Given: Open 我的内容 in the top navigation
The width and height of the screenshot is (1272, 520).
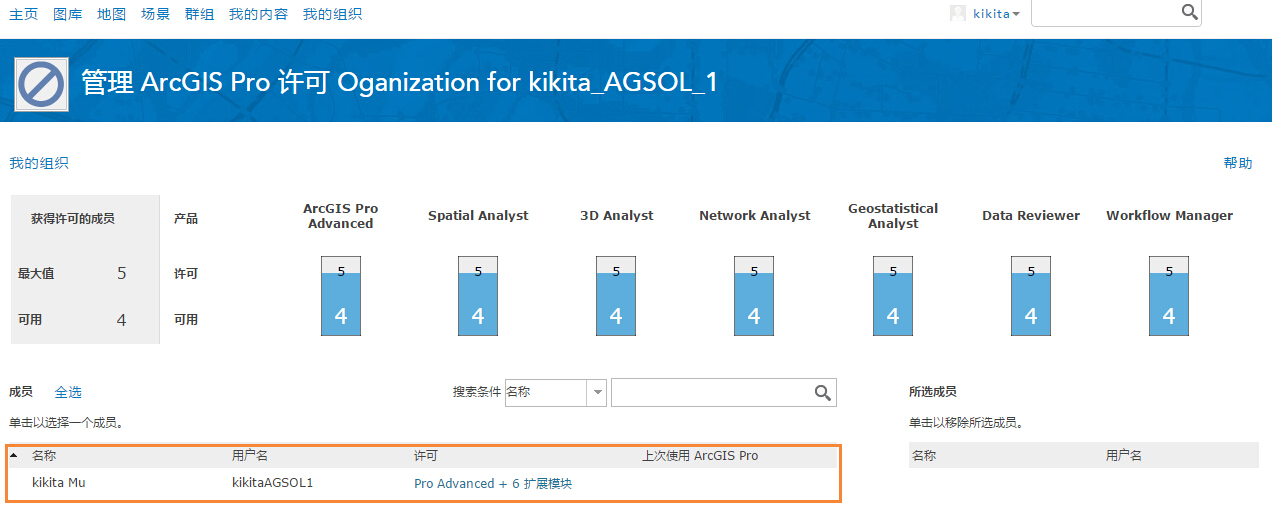Looking at the screenshot, I should pyautogui.click(x=258, y=14).
